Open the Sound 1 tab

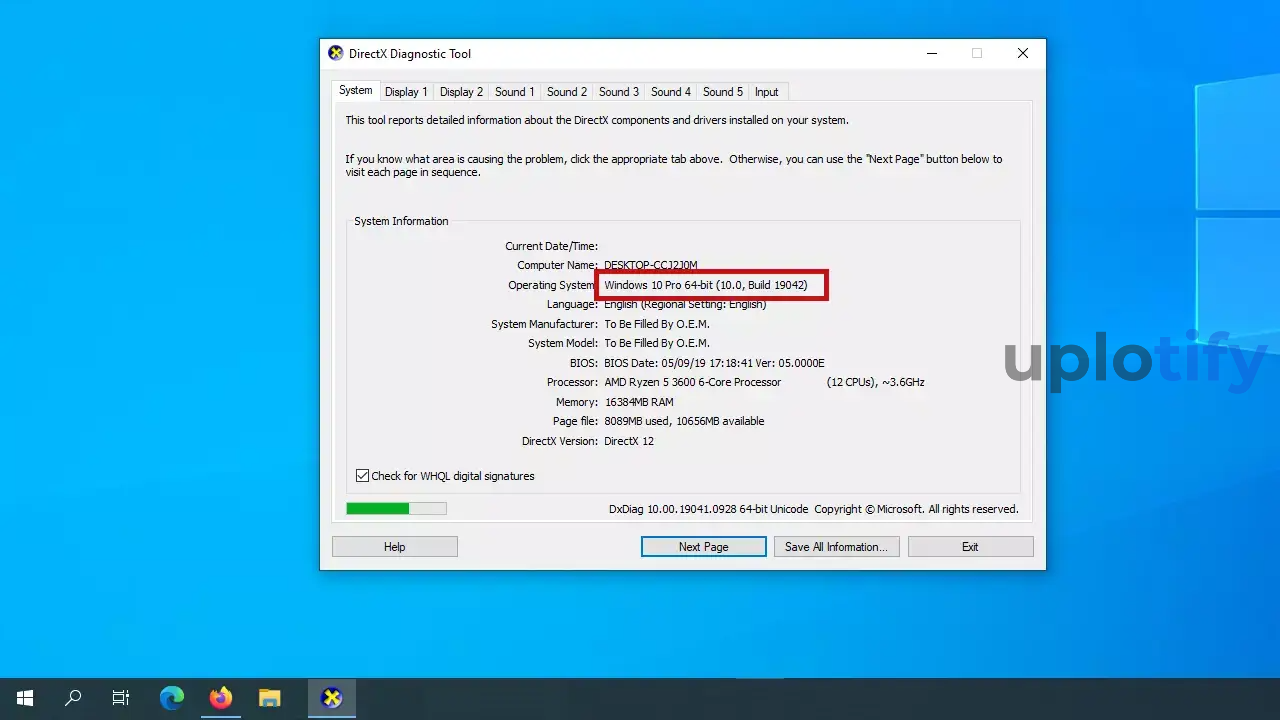click(515, 92)
